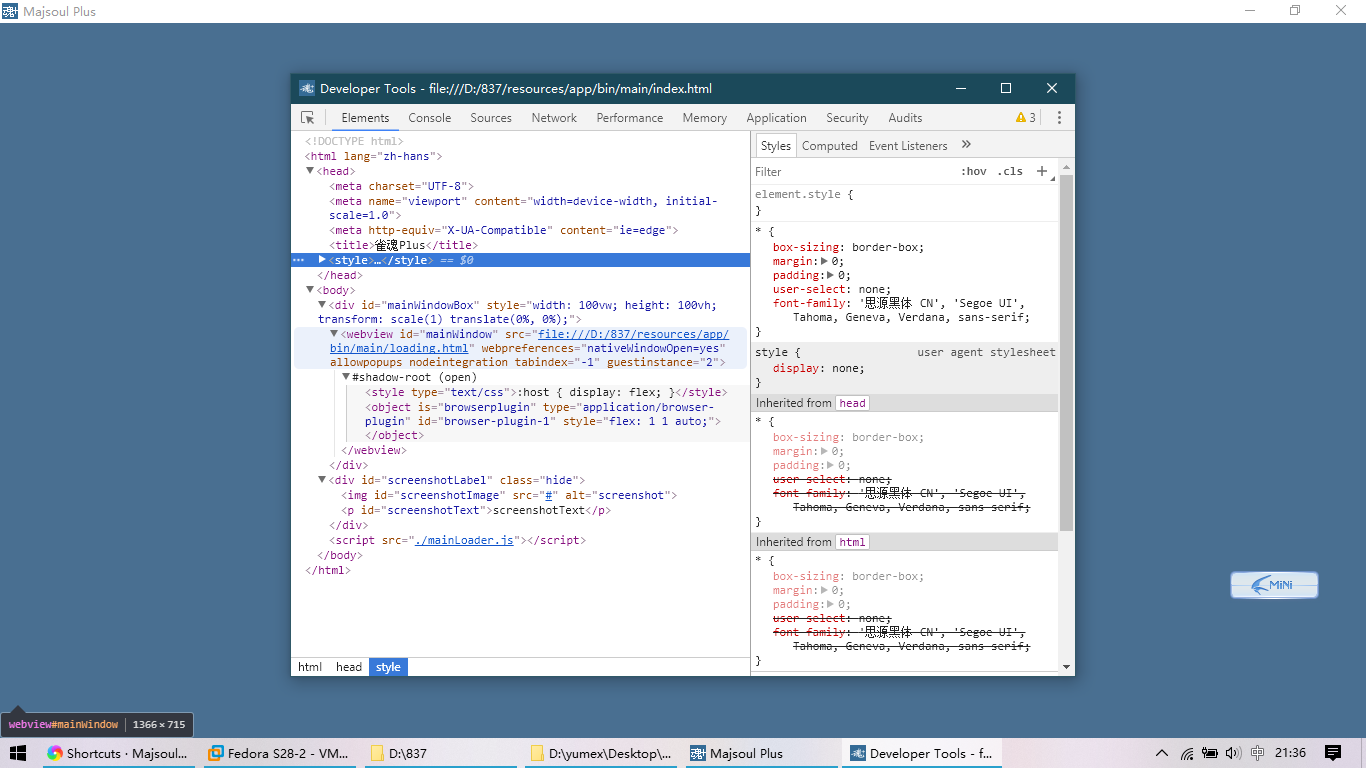The width and height of the screenshot is (1366, 768).
Task: Switch to Fedora S28-2 VM taskbar button
Action: [x=279, y=753]
